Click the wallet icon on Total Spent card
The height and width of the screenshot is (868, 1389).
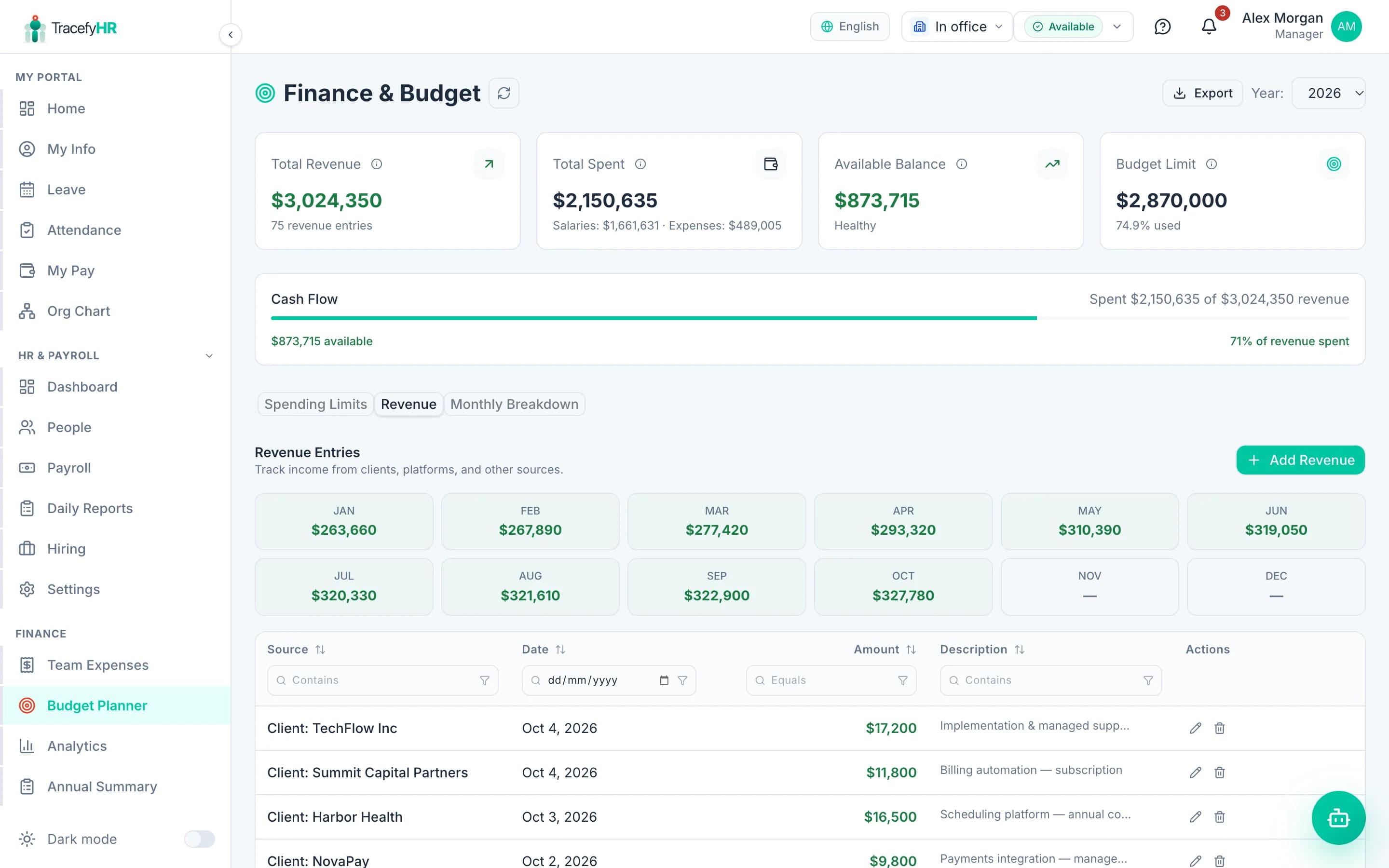(770, 164)
